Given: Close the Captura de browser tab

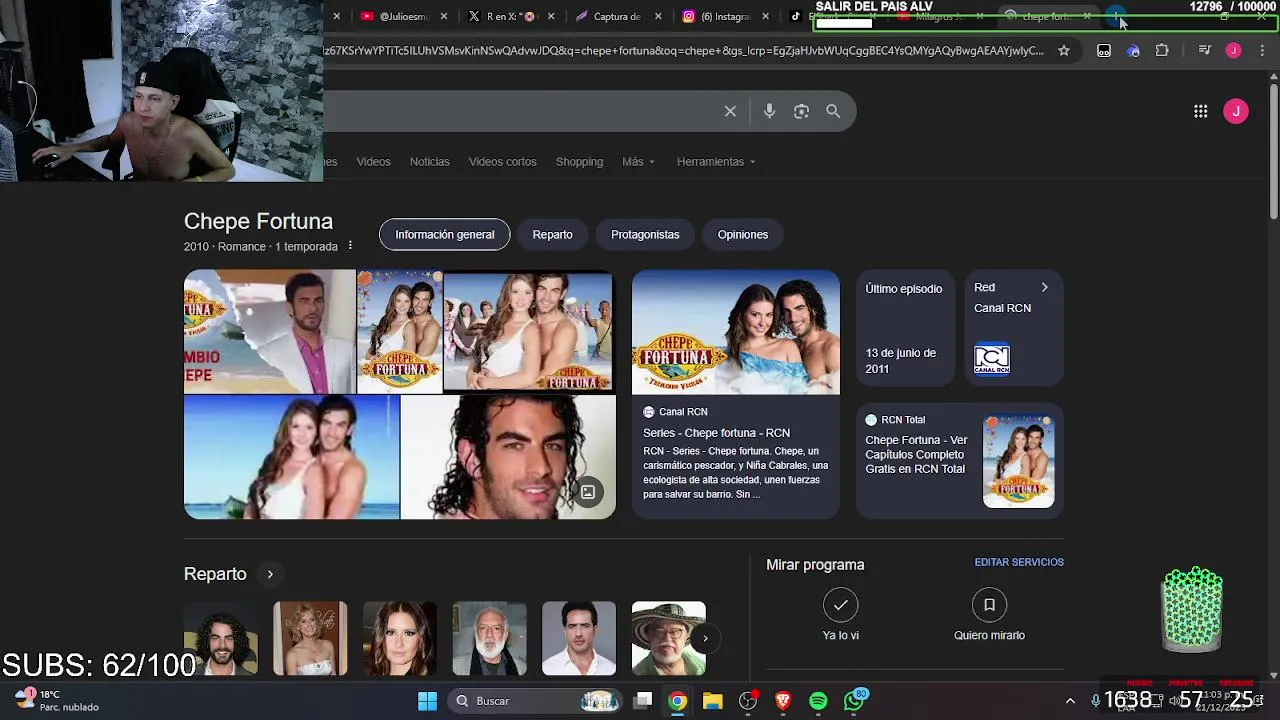Looking at the screenshot, I should pos(659,16).
